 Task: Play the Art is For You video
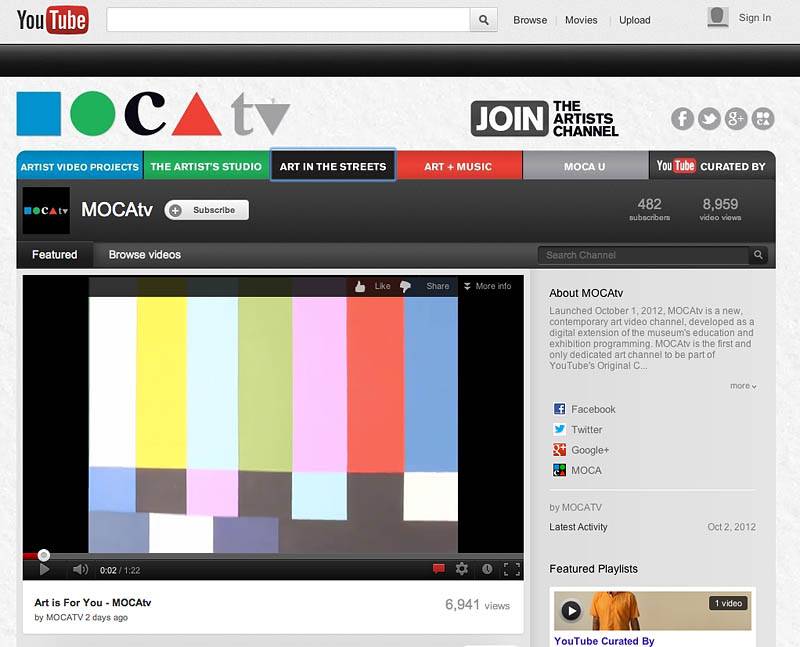(44, 569)
